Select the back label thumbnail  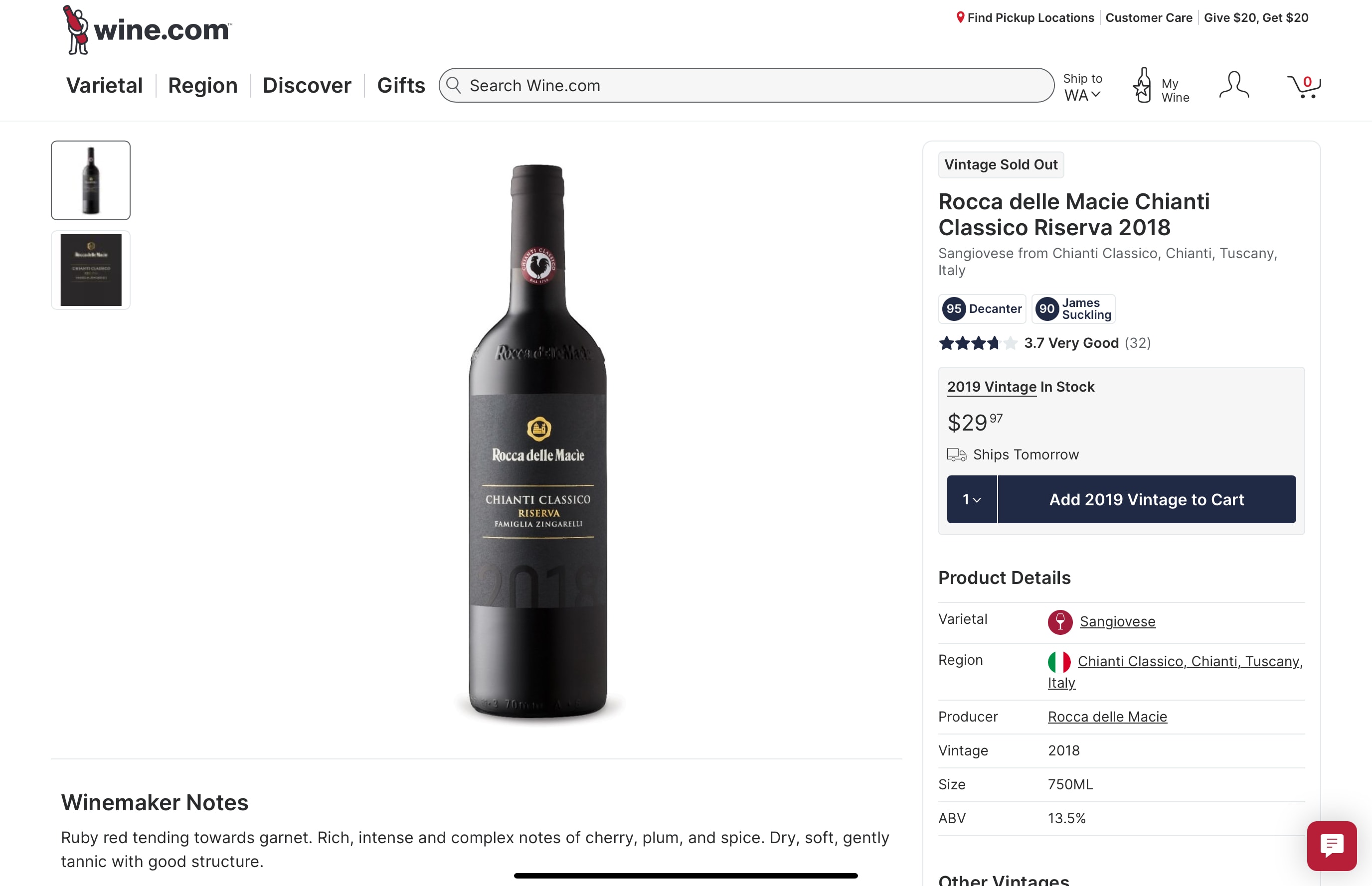pyautogui.click(x=91, y=270)
